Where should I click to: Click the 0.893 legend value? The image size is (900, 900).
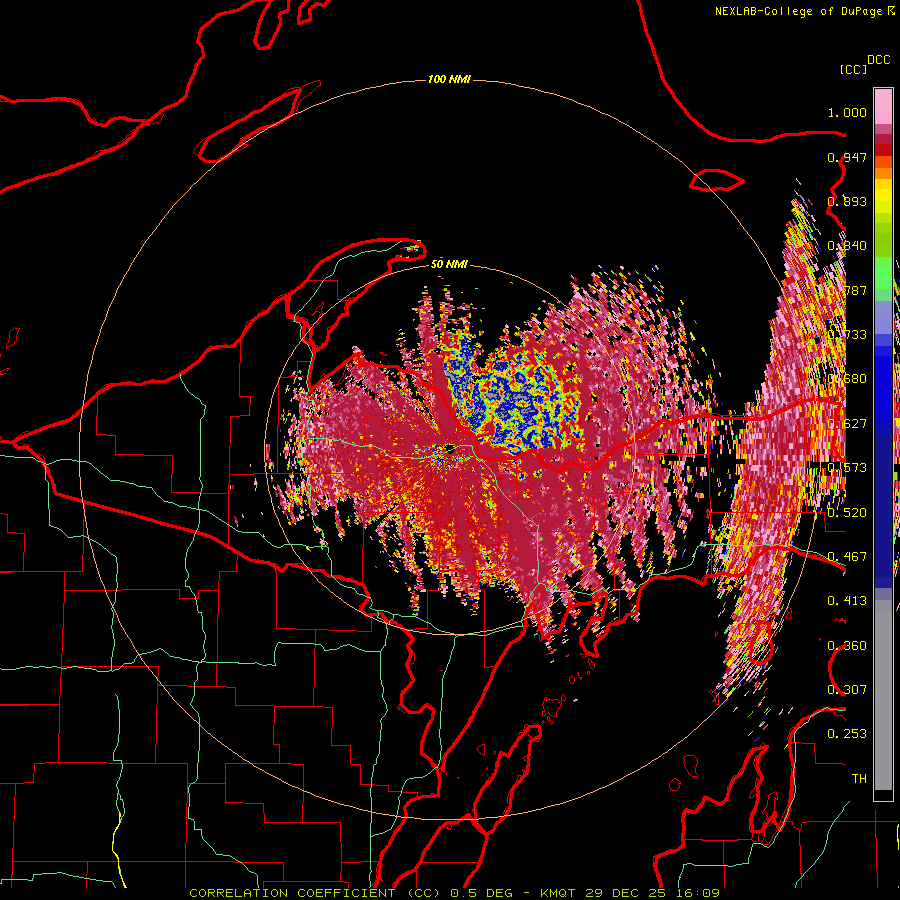(x=847, y=201)
